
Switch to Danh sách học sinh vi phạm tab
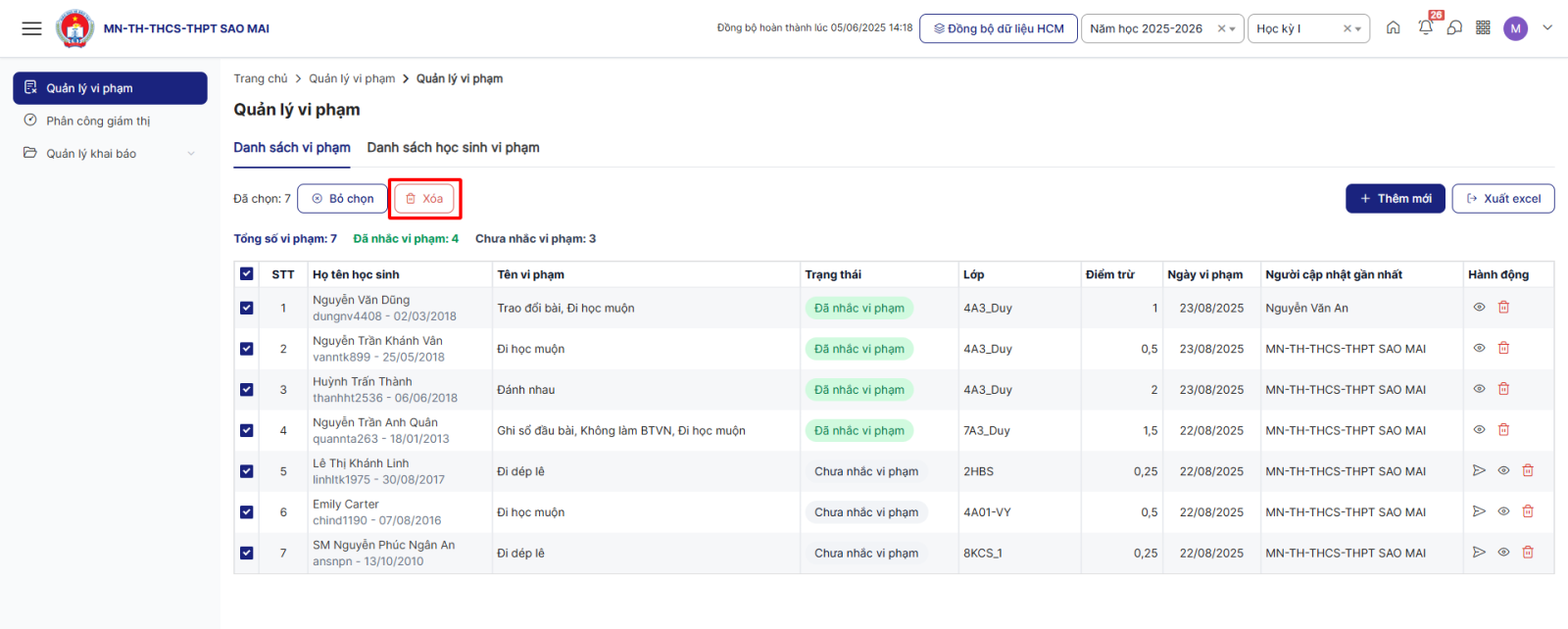(x=453, y=148)
